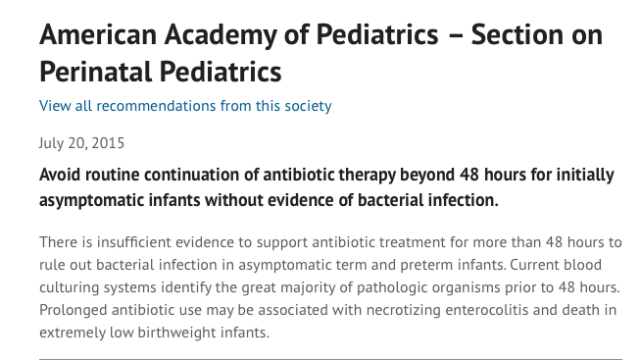Click the 'July 20, 2015' date
Image resolution: width=640 pixels, height=360 pixels.
(82, 143)
